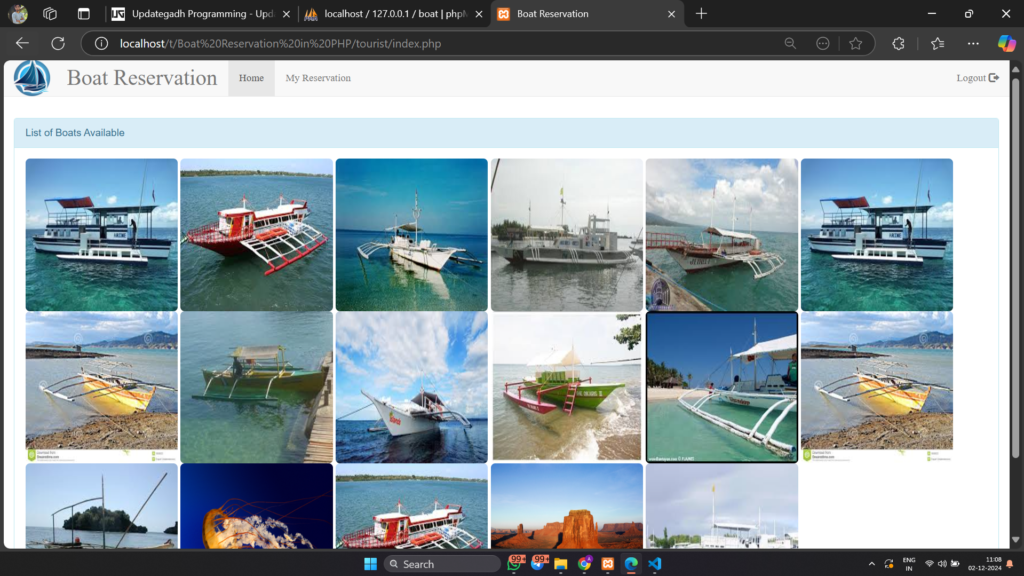
Task: Show hidden system tray icons
Action: (871, 564)
